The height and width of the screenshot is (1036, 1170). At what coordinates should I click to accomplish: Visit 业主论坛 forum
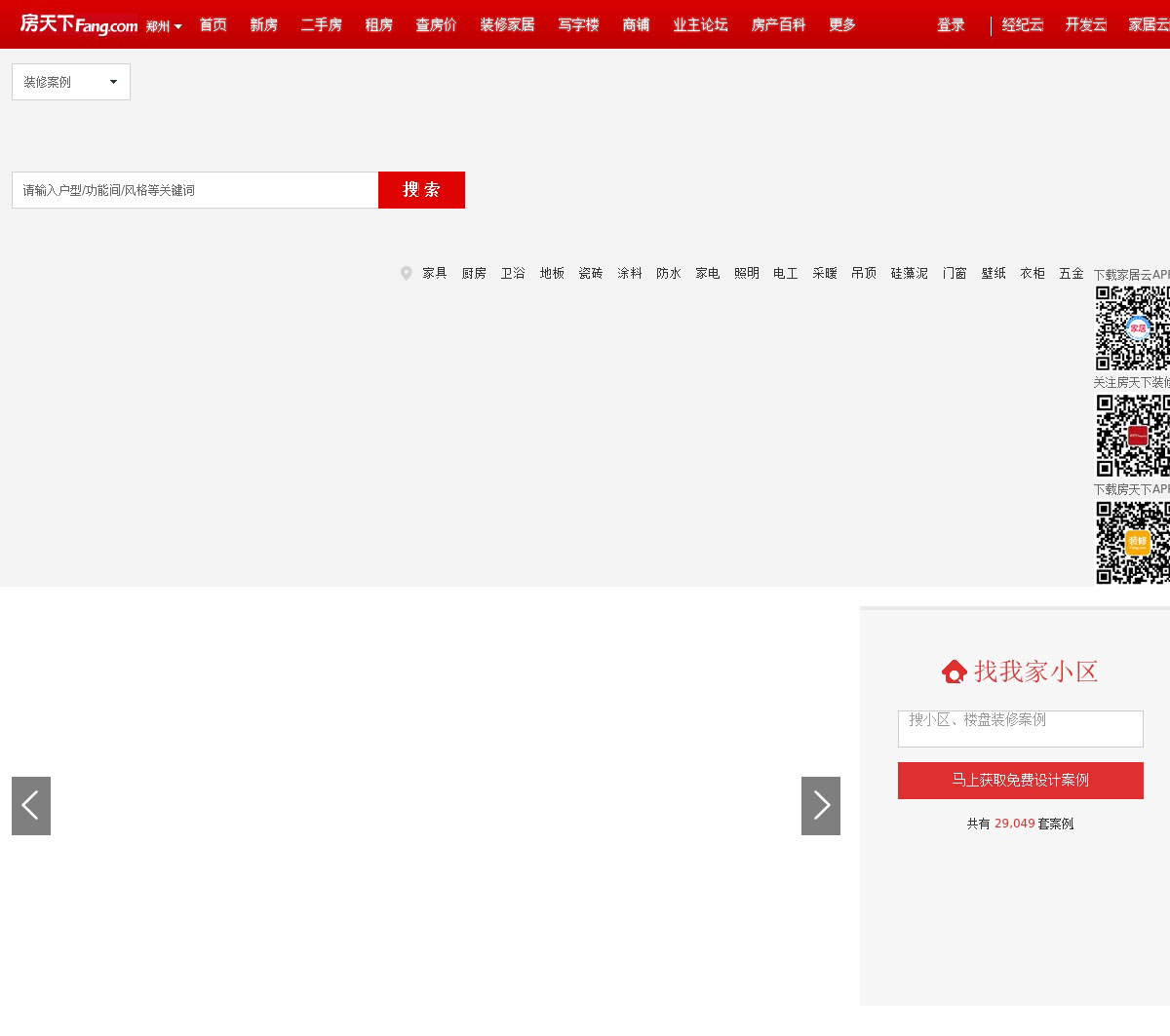click(x=701, y=24)
